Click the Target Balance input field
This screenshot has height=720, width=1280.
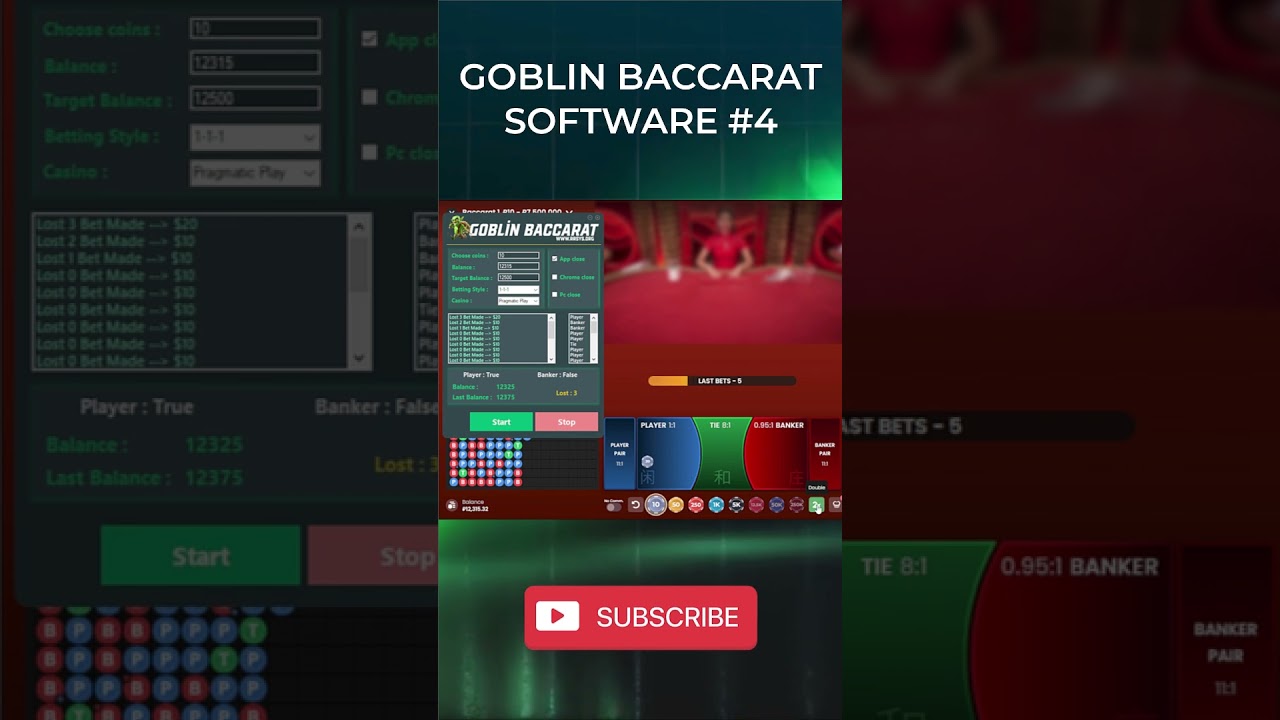[518, 277]
